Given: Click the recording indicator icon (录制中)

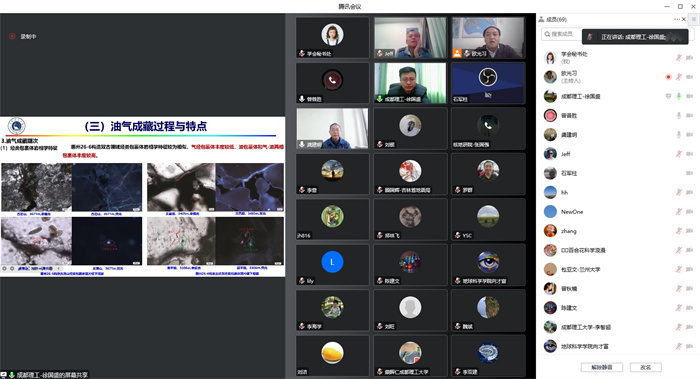Looking at the screenshot, I should [12, 36].
